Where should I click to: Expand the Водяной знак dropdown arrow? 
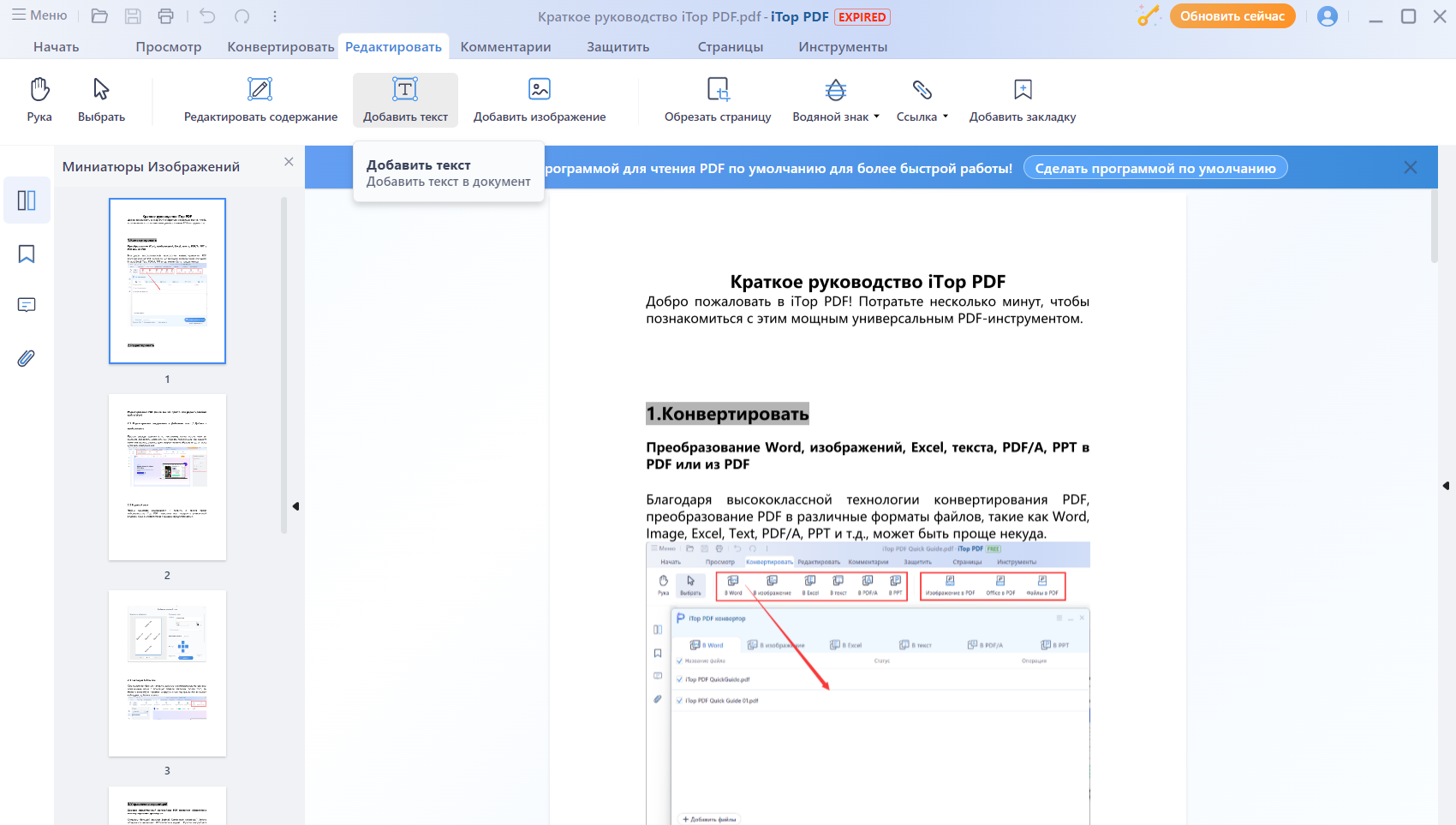click(x=876, y=117)
